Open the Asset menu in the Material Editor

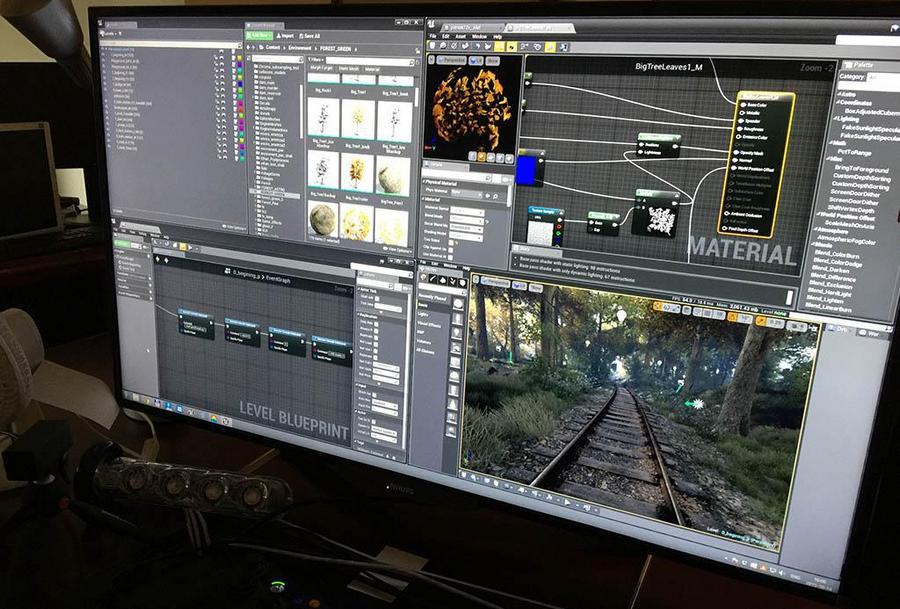[x=460, y=36]
